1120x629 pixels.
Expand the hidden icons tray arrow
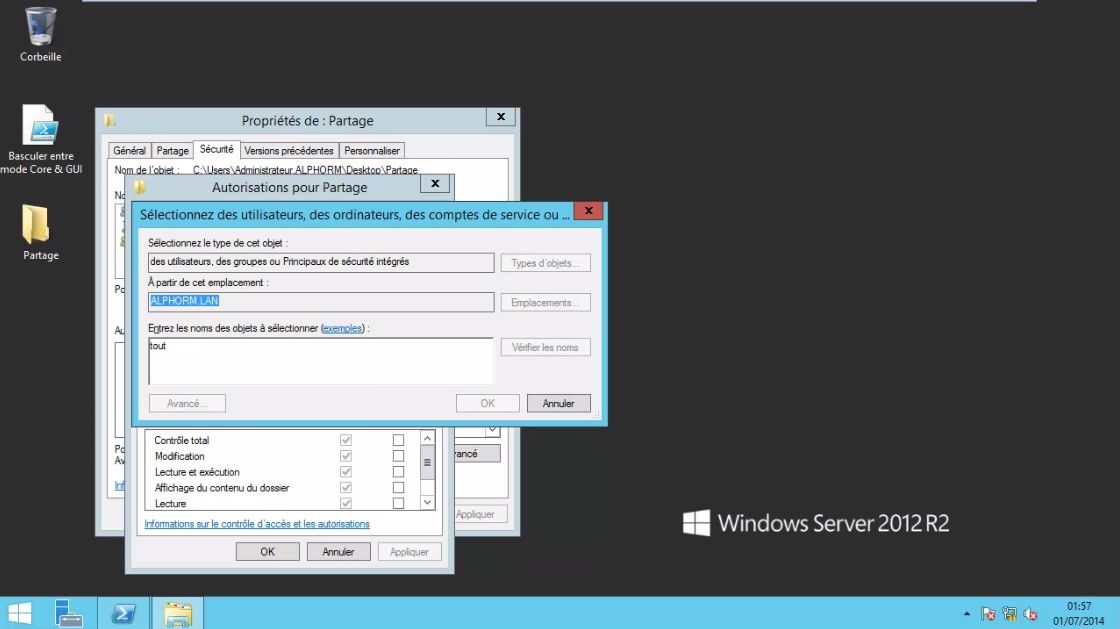[x=965, y=613]
